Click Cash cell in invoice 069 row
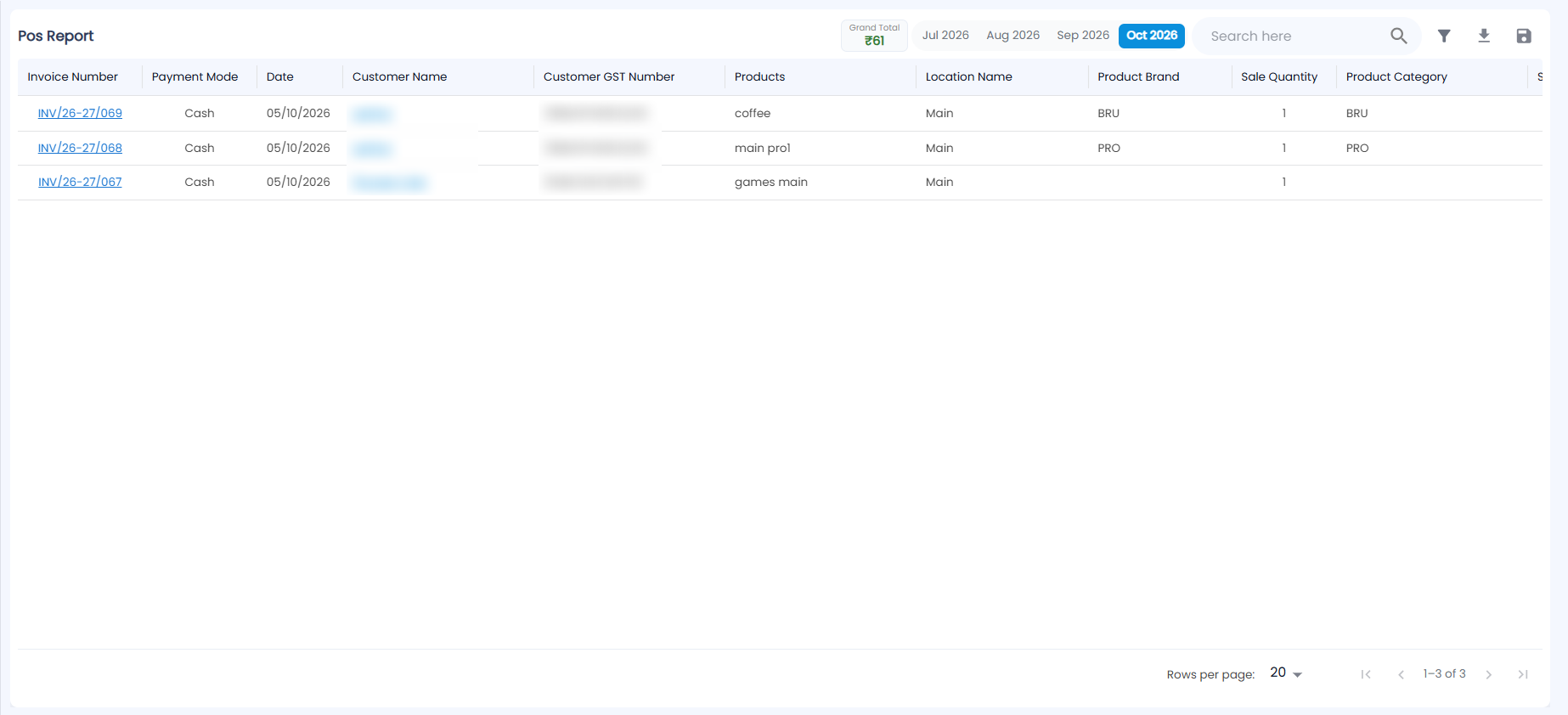The image size is (1568, 715). (x=200, y=113)
